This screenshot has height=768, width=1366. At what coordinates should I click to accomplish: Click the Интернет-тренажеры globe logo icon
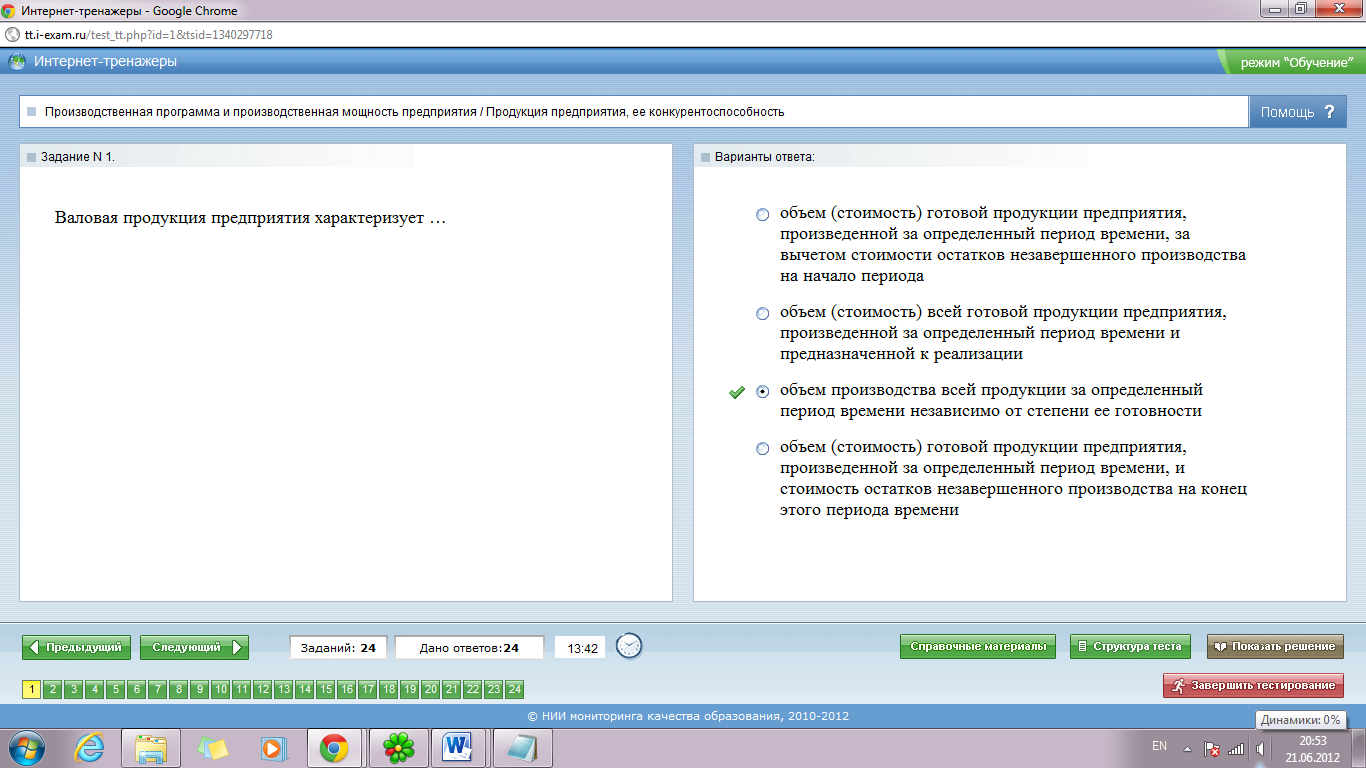(18, 62)
